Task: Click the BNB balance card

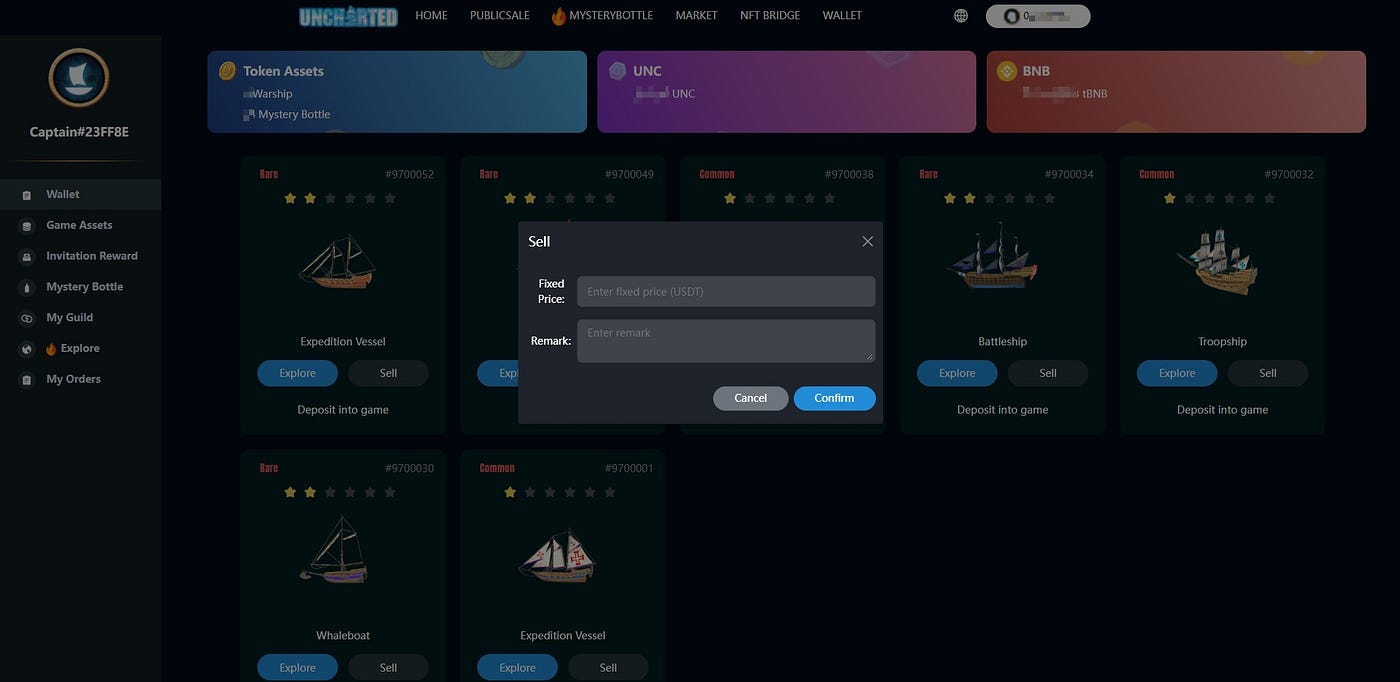Action: click(x=1176, y=92)
